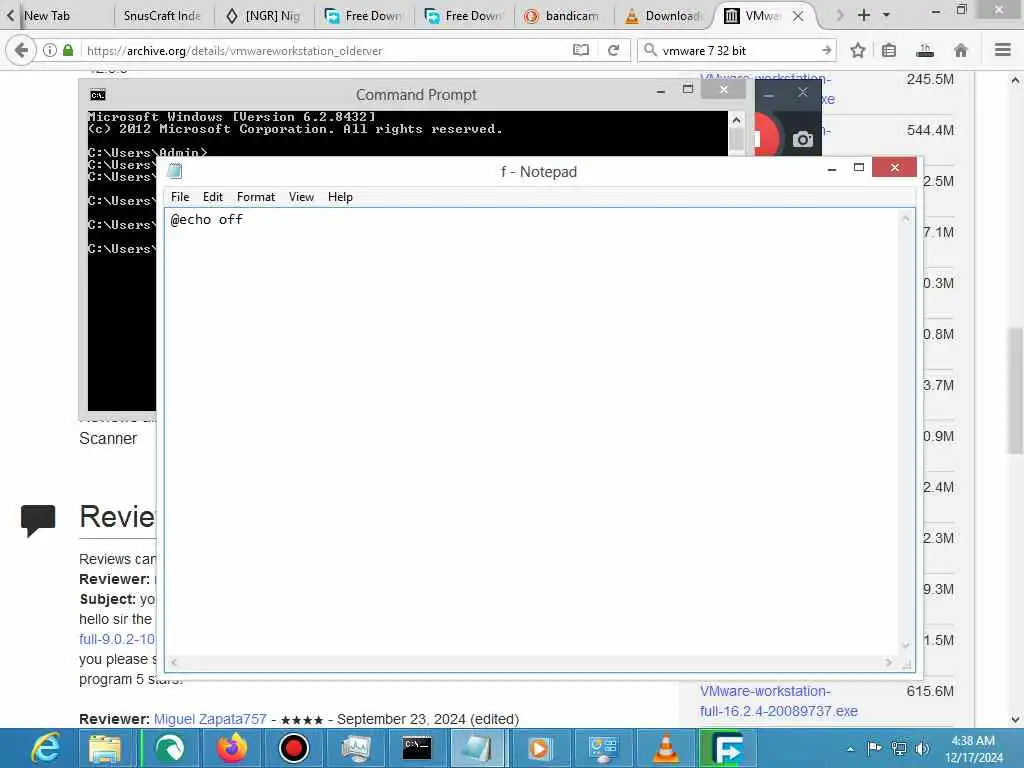Open the Notepad Format menu
The image size is (1024, 768).
[x=255, y=197]
